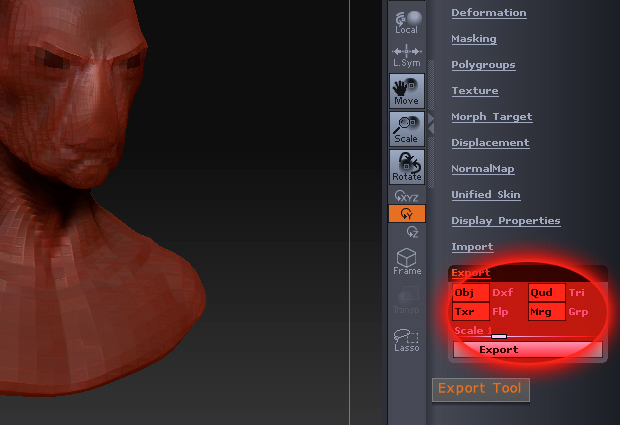Open the Polygroups menu section
The image size is (620, 425).
point(483,65)
